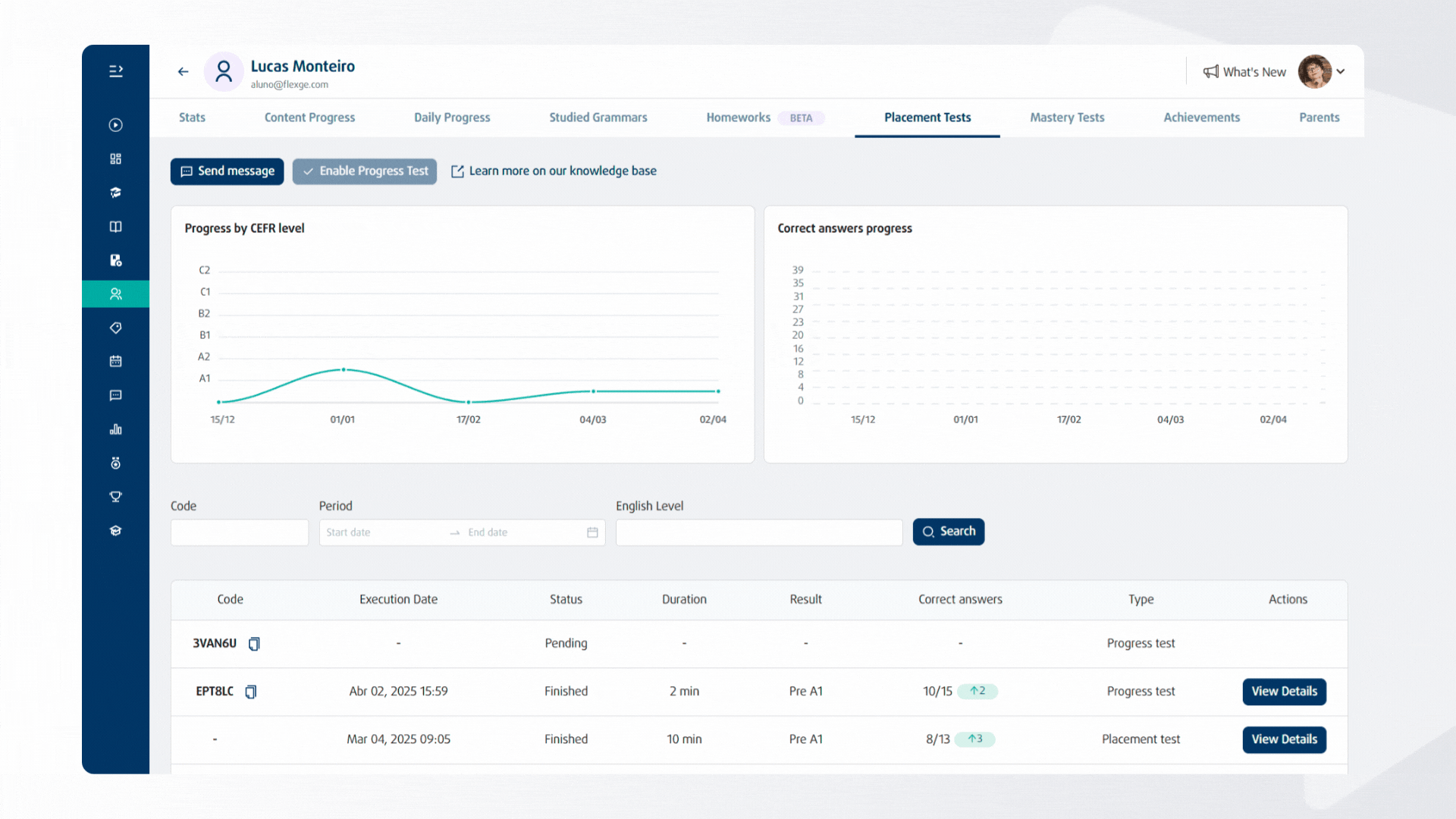This screenshot has height=819, width=1456.
Task: Open the period calendar picker icon
Action: point(592,532)
